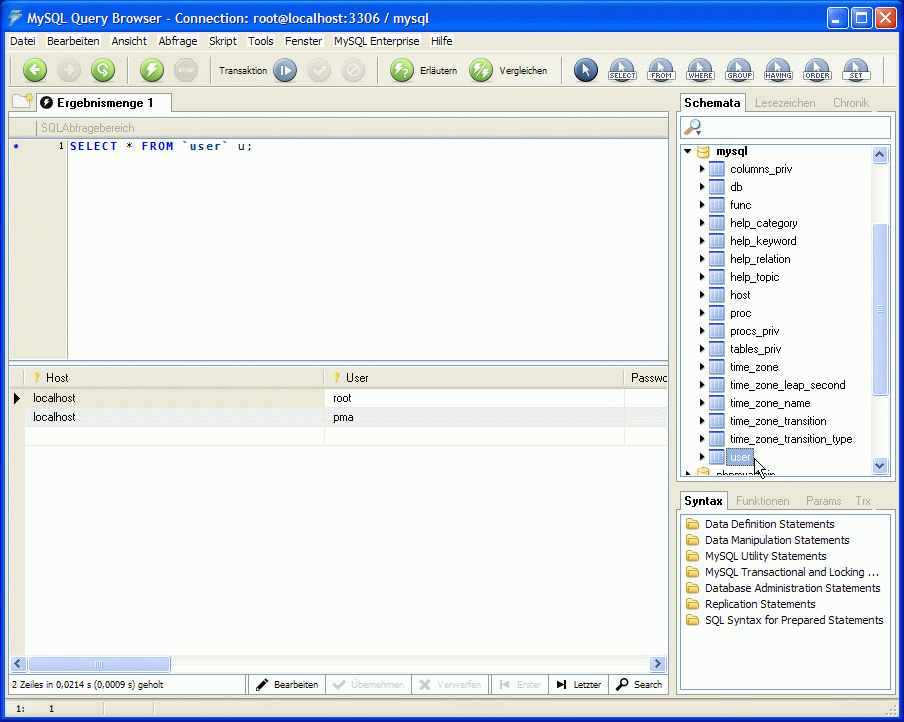Viewport: 904px width, 722px height.
Task: Select the mouse pointer tool icon
Action: pos(586,70)
